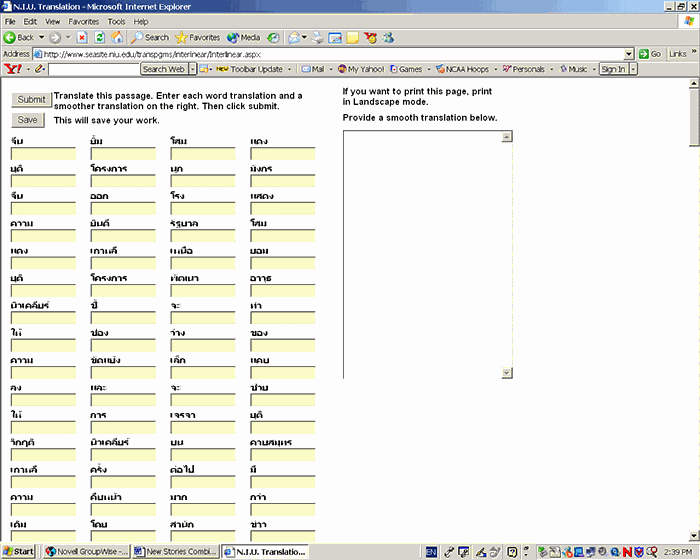Click the EN language indicator in taskbar
The width and height of the screenshot is (700, 560).
(x=431, y=552)
